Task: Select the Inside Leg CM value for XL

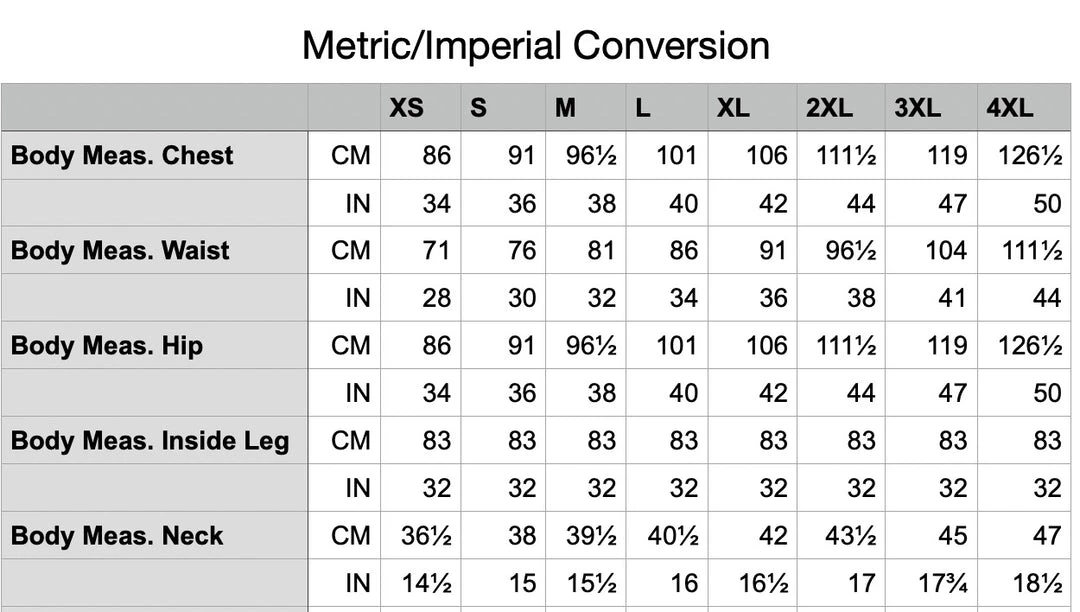Action: point(772,441)
